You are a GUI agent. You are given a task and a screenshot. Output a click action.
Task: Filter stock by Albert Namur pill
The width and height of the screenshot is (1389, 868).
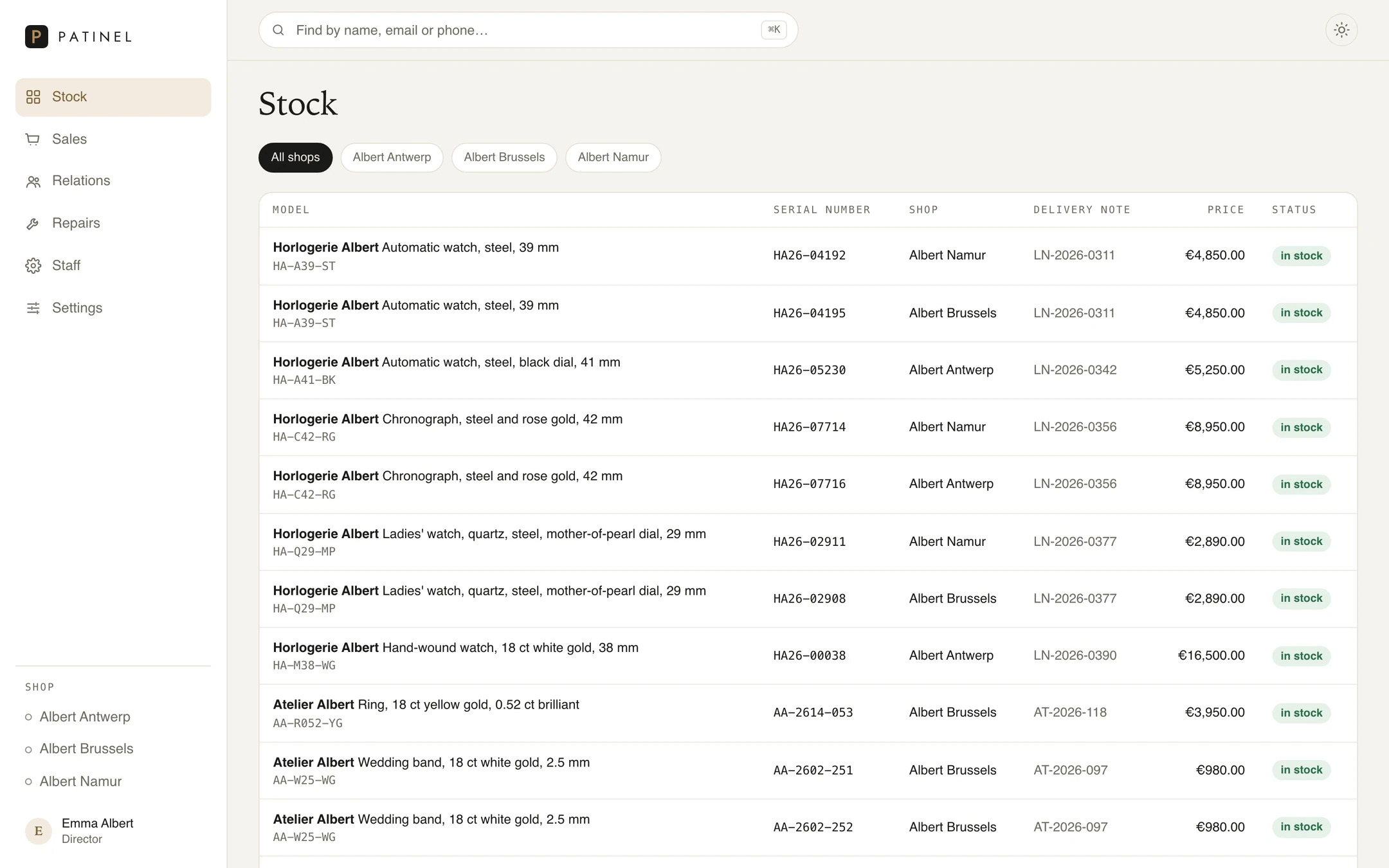coord(613,158)
